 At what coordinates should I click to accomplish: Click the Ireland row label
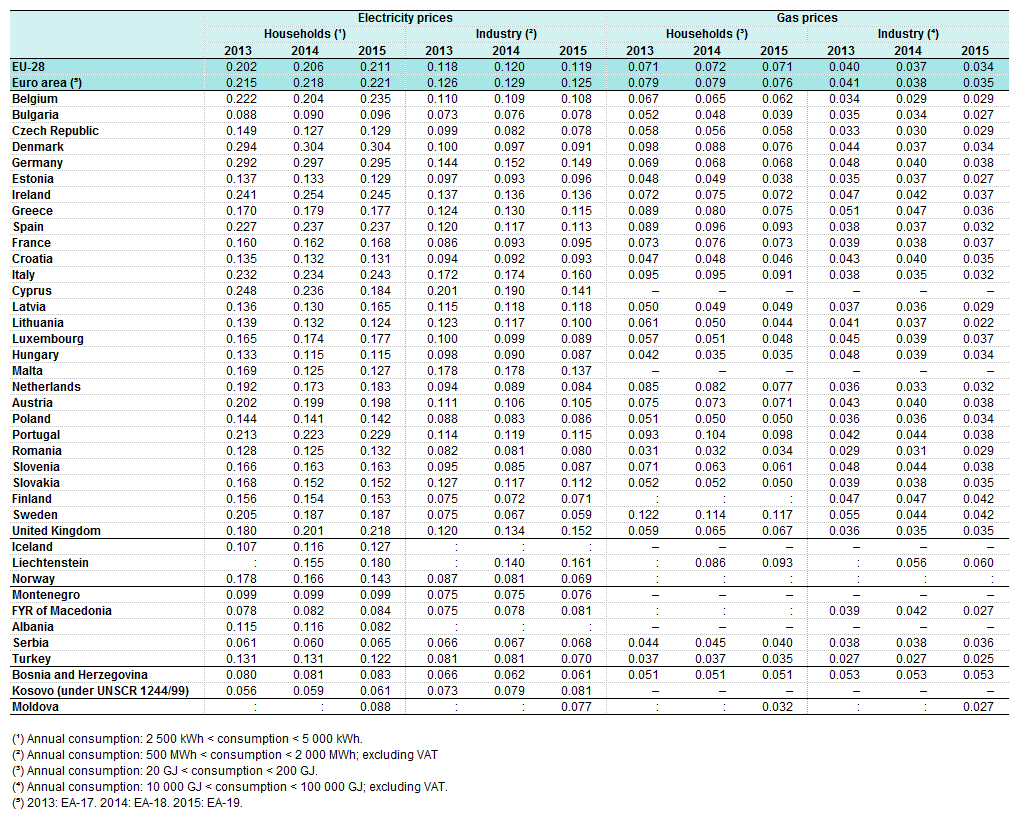tap(31, 195)
